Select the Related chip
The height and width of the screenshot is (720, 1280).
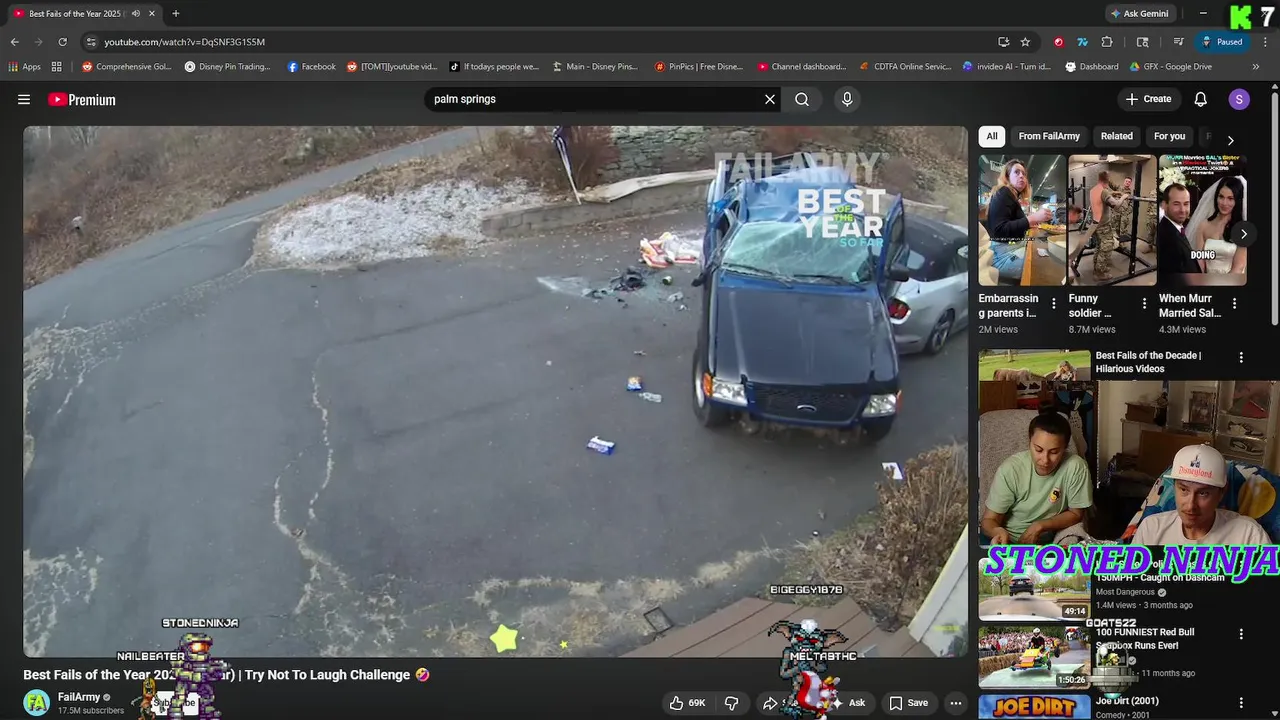(1117, 136)
